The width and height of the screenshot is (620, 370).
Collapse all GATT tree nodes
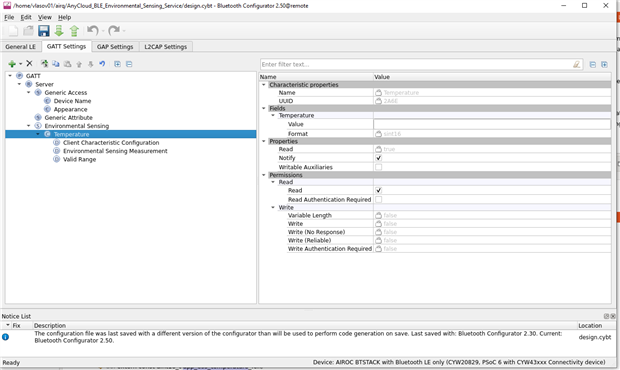coord(129,64)
